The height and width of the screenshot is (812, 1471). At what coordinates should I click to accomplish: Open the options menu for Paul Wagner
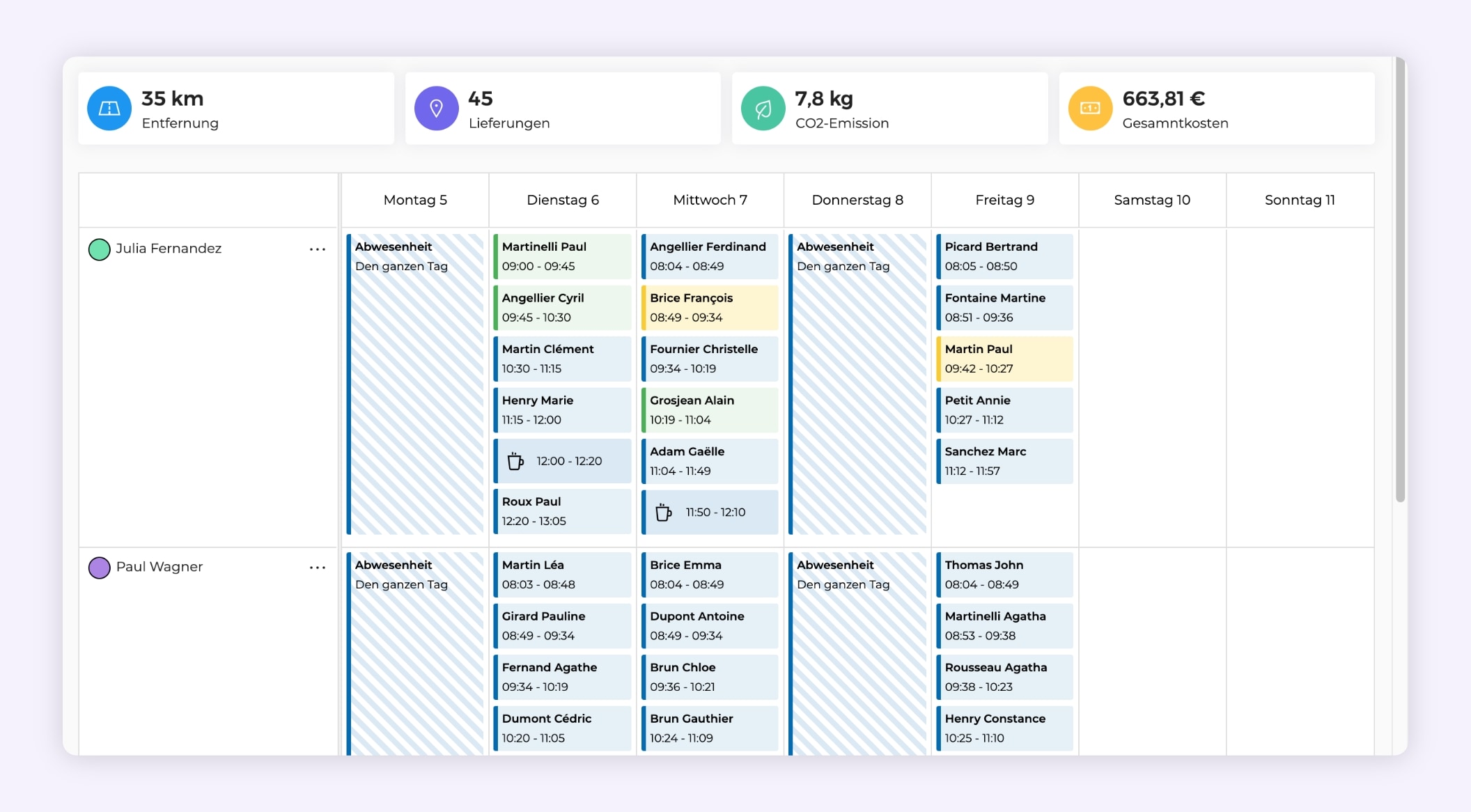[x=318, y=567]
